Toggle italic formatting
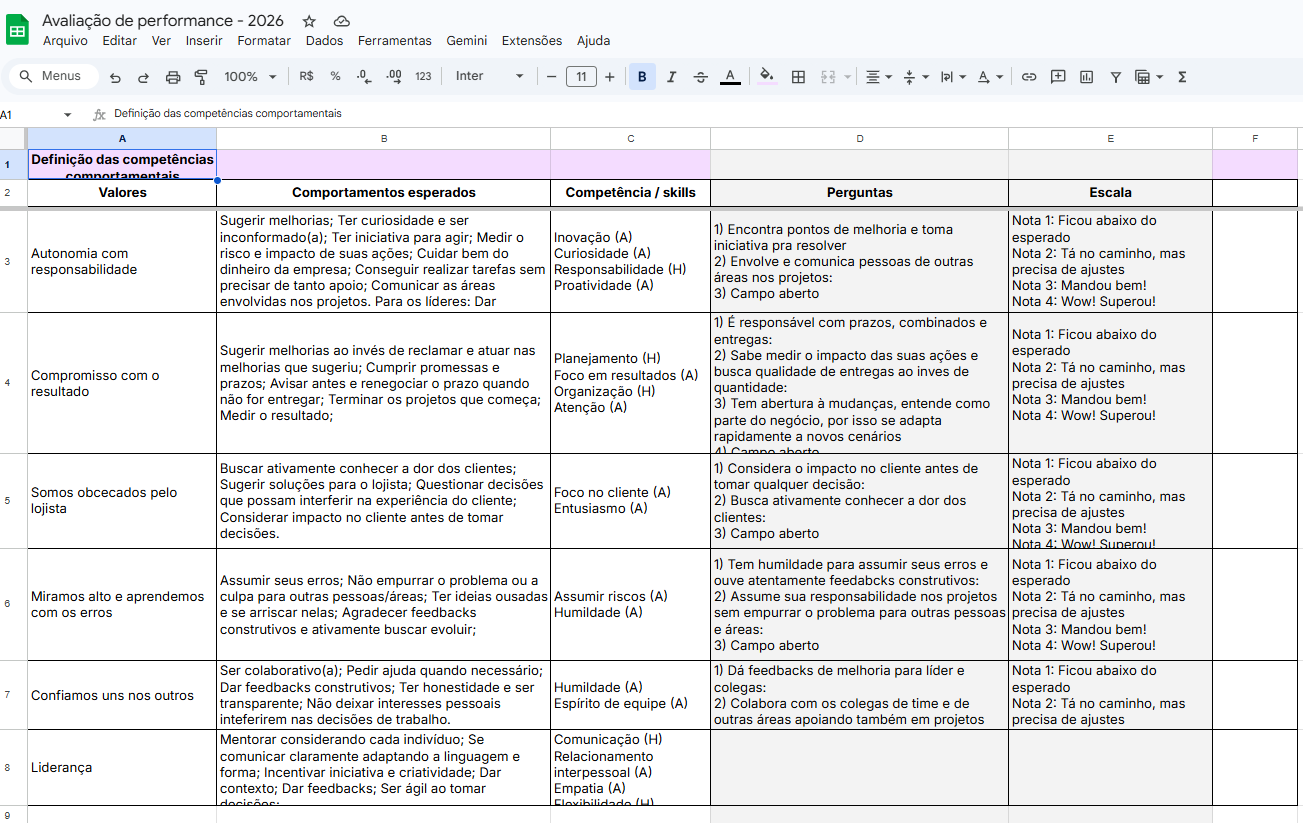 pos(671,77)
